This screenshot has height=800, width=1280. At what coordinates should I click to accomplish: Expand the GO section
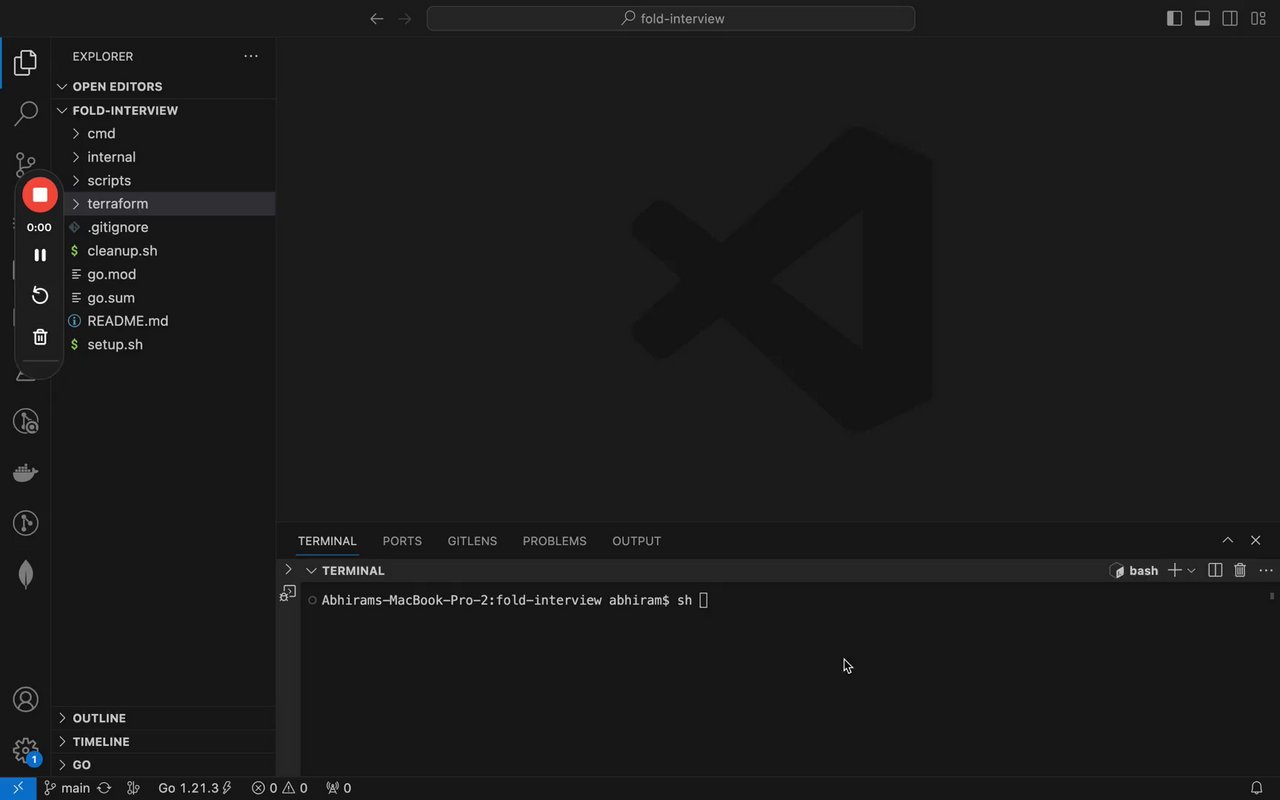(x=164, y=765)
